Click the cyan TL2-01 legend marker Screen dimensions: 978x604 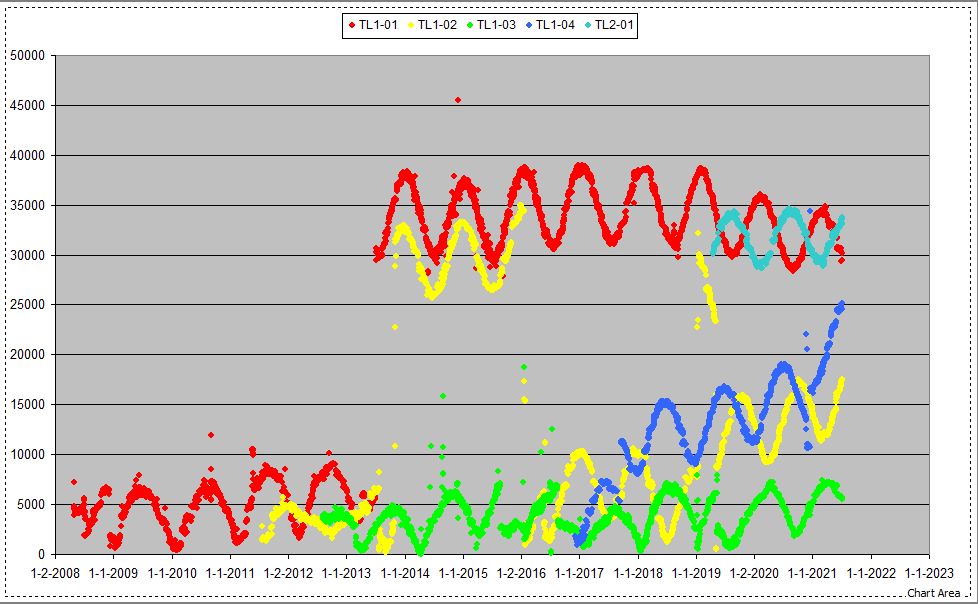pyautogui.click(x=587, y=25)
